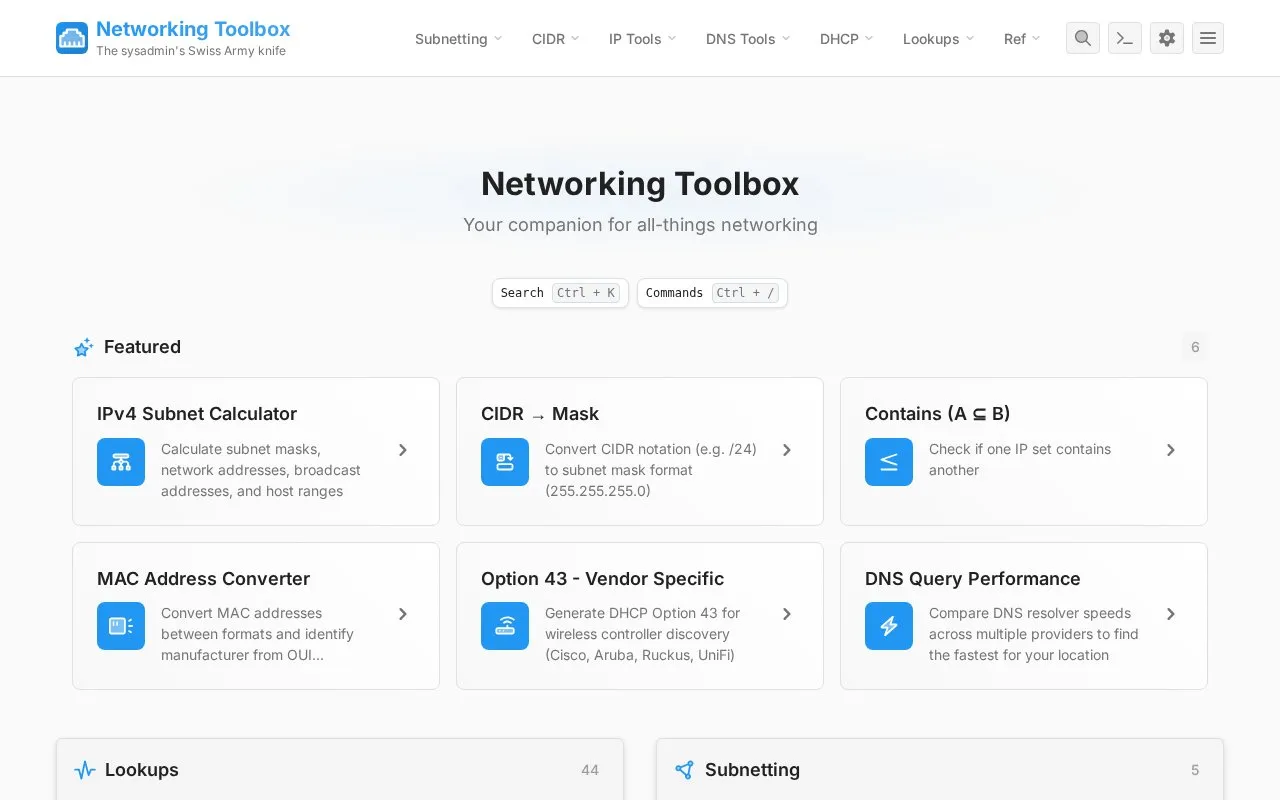The width and height of the screenshot is (1280, 800).
Task: Click the MAC Address Converter card icon
Action: click(121, 626)
